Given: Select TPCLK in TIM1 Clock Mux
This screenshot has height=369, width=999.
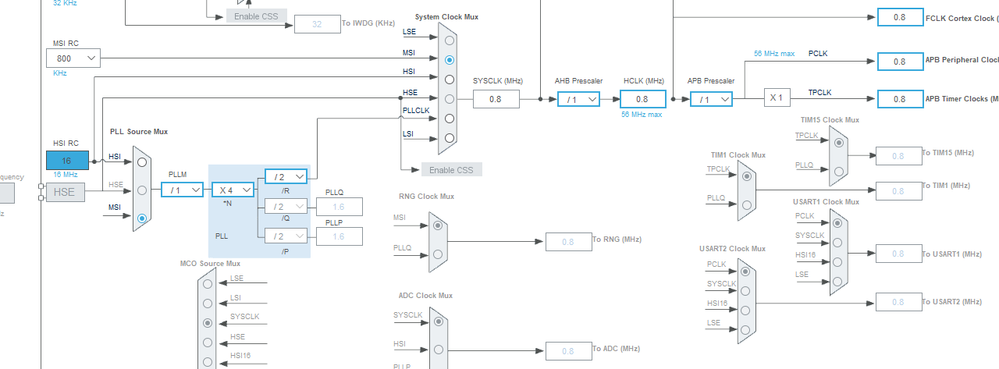Looking at the screenshot, I should point(747,176).
